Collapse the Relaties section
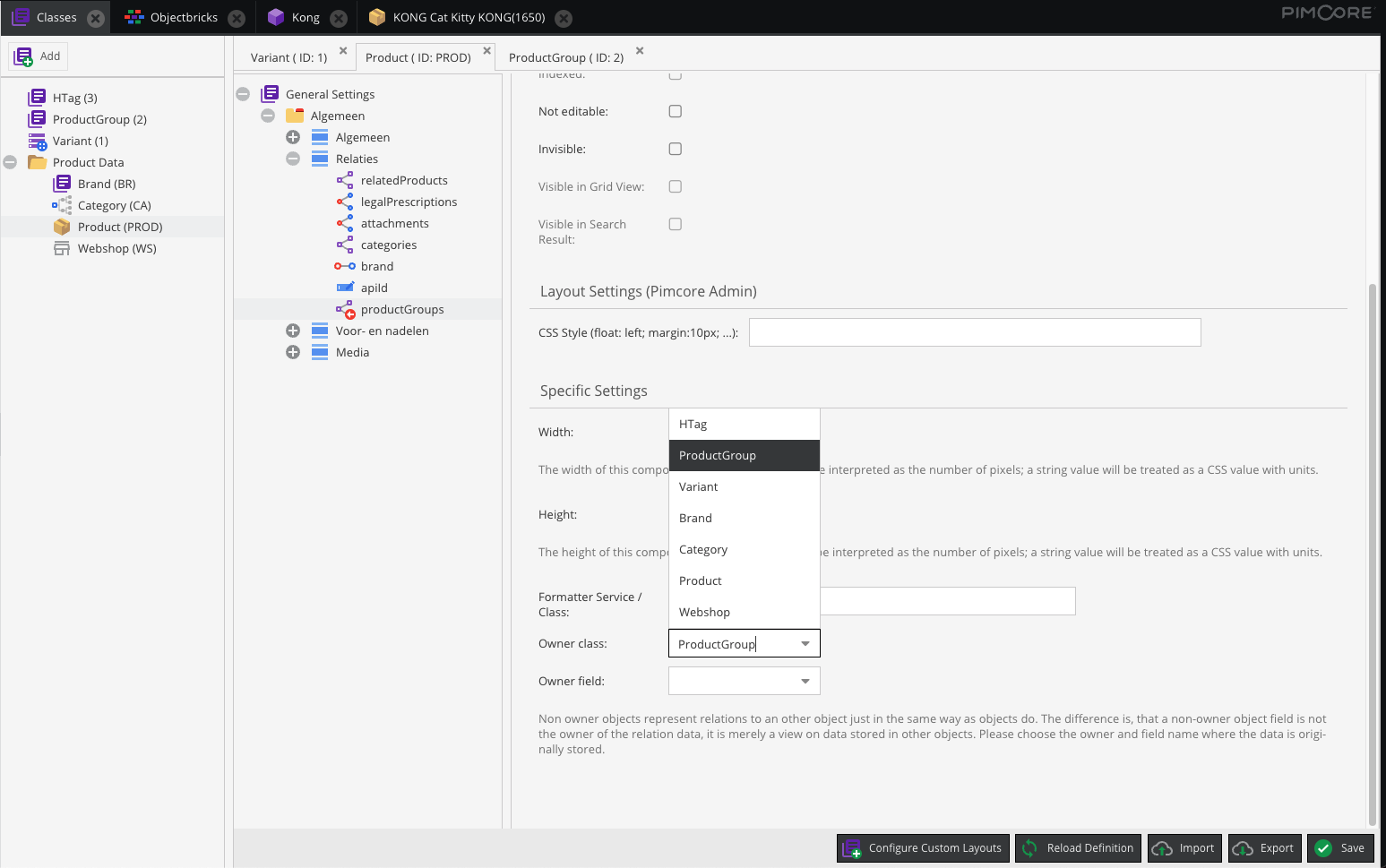1386x868 pixels. pos(292,158)
